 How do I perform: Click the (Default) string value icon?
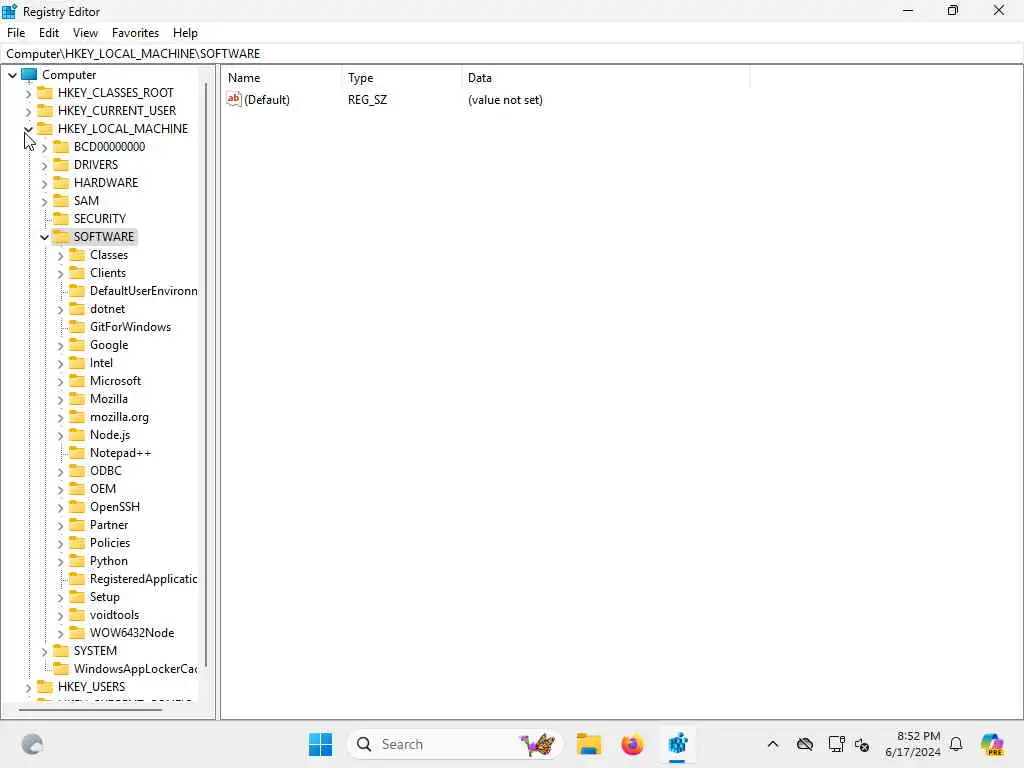[x=234, y=99]
